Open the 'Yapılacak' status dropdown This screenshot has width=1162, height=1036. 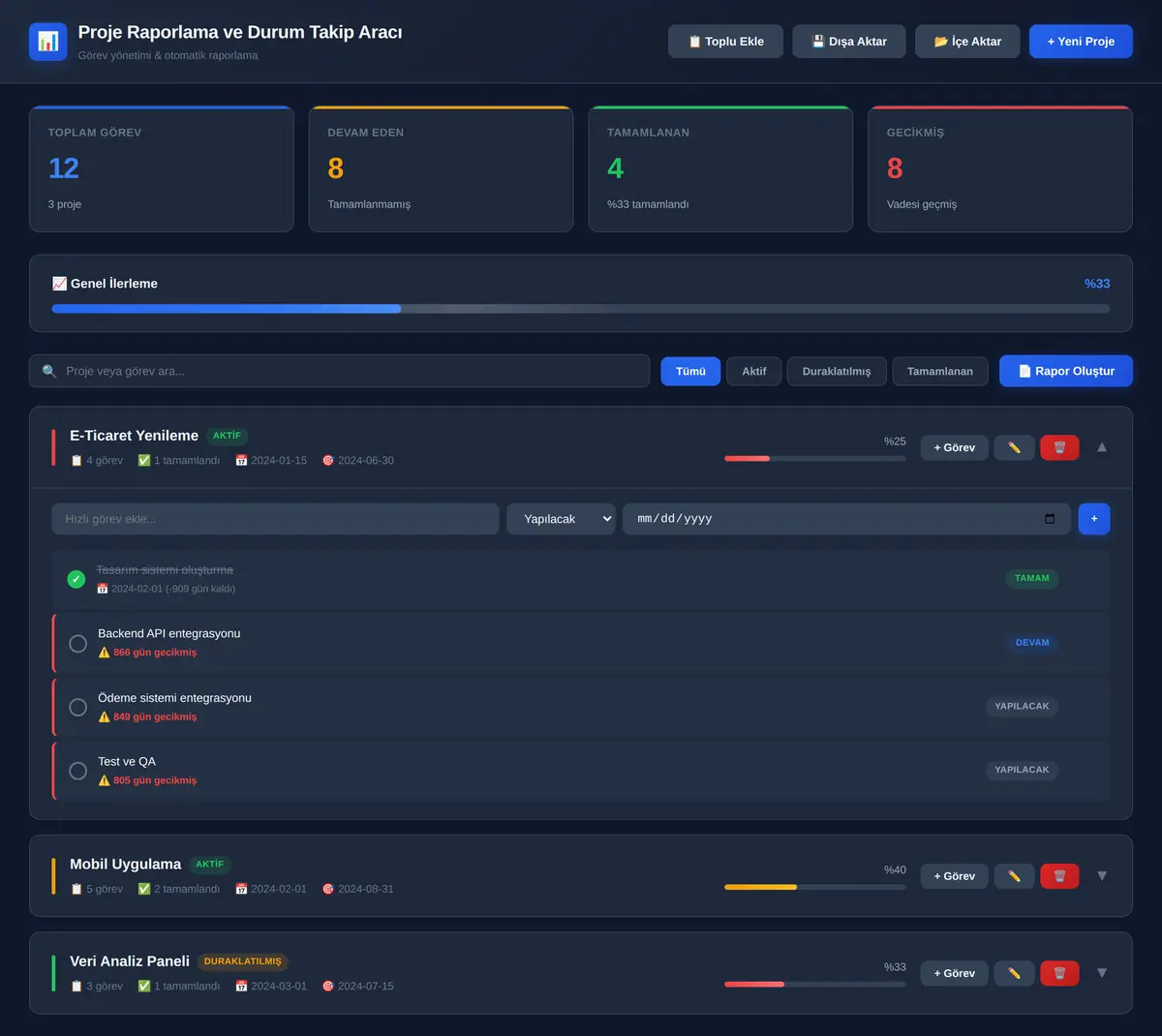pyautogui.click(x=561, y=519)
